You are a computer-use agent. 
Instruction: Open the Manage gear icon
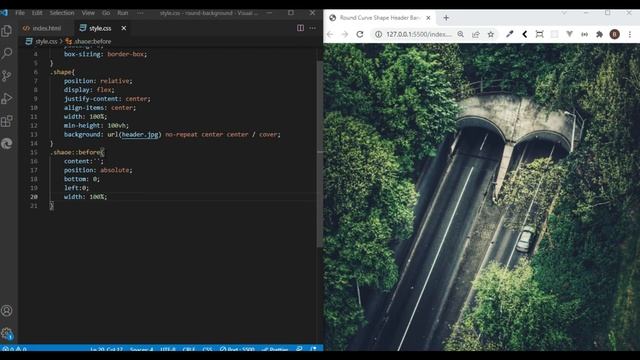pyautogui.click(x=7, y=334)
